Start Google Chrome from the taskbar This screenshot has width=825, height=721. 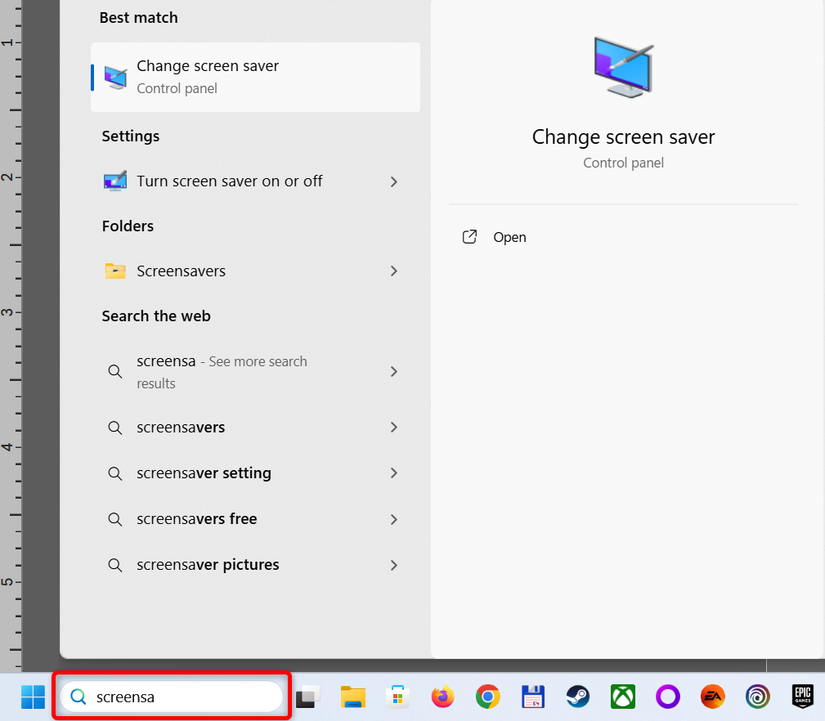[x=487, y=696]
